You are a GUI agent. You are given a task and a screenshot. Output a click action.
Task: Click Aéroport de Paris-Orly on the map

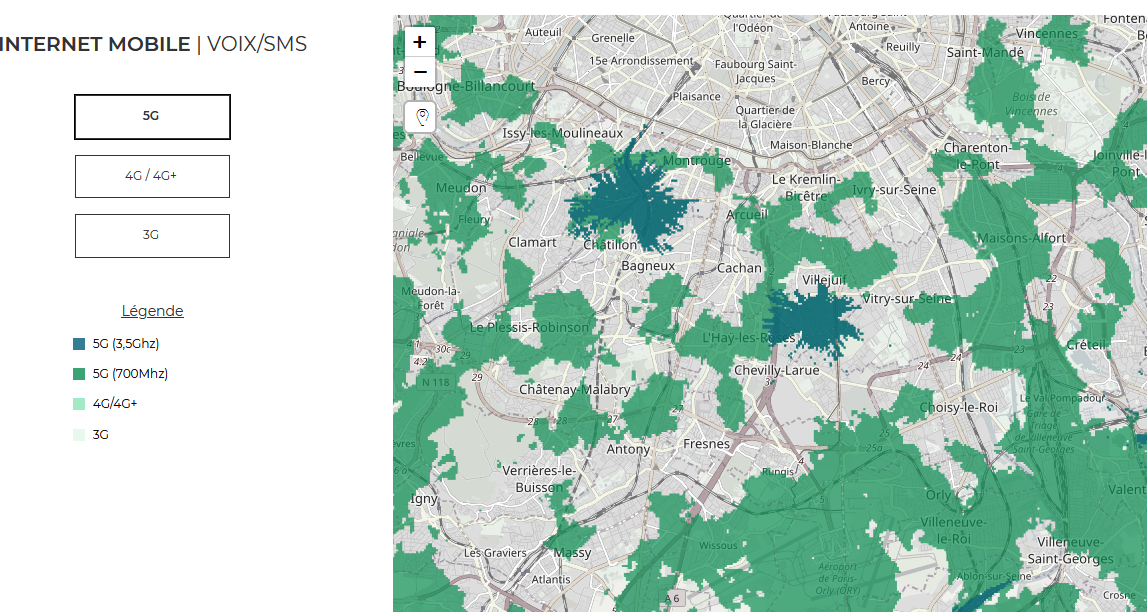pos(838,578)
